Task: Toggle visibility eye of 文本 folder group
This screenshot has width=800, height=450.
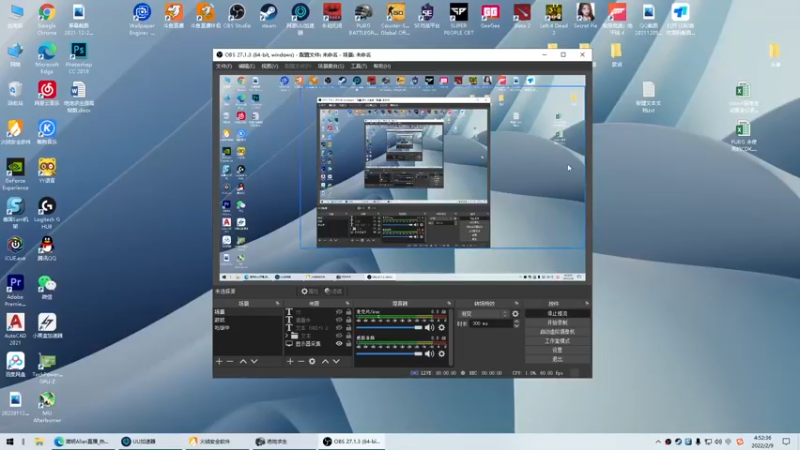Action: click(339, 336)
